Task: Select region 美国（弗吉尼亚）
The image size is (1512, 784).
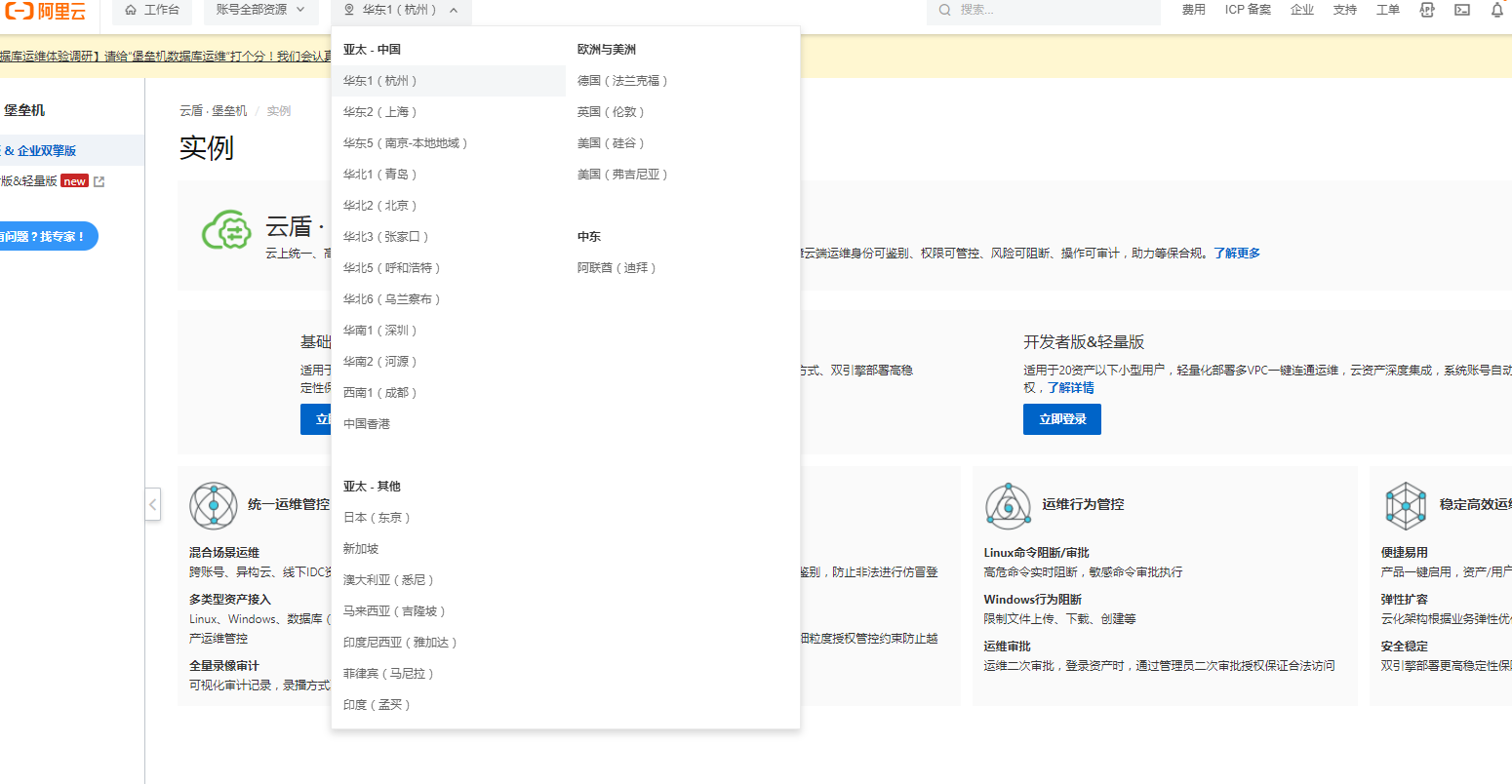Action: 683,175
